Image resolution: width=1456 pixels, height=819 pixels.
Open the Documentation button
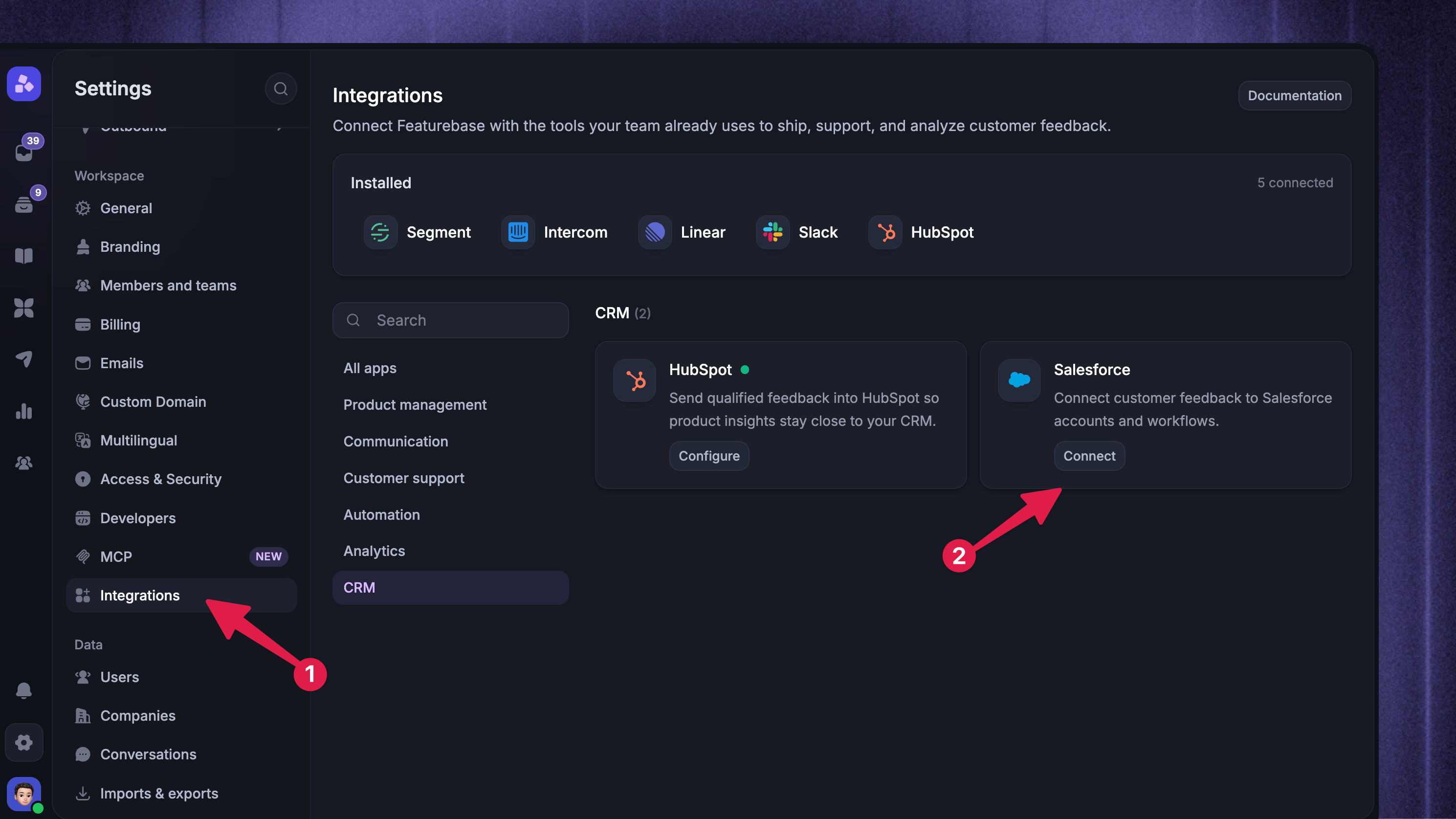click(1294, 95)
